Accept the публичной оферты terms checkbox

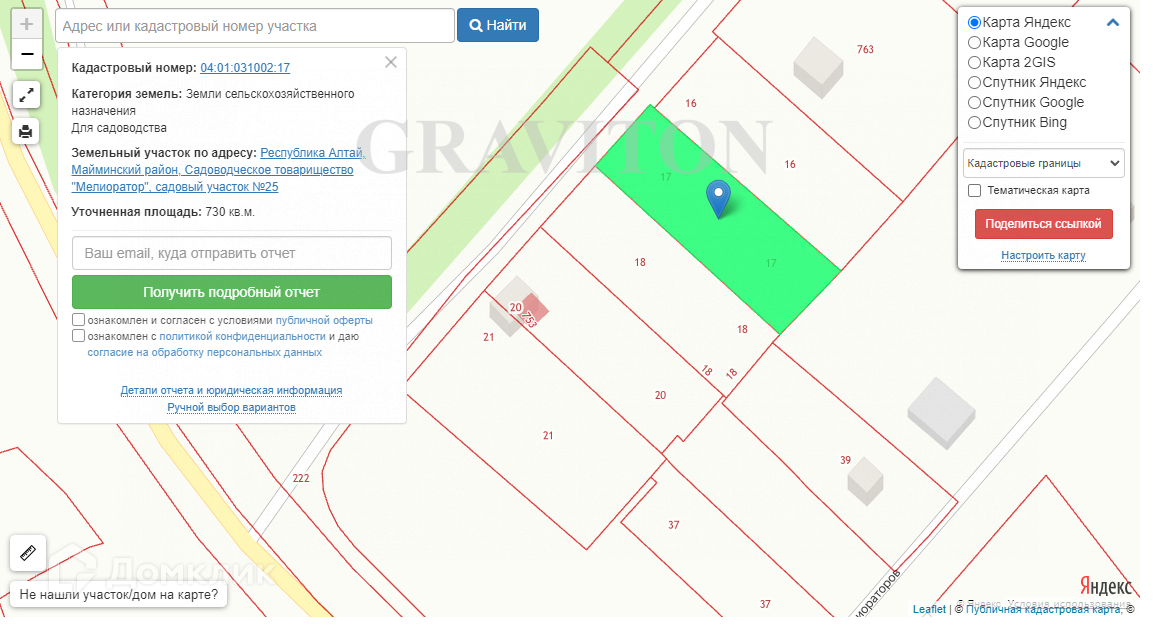click(79, 320)
